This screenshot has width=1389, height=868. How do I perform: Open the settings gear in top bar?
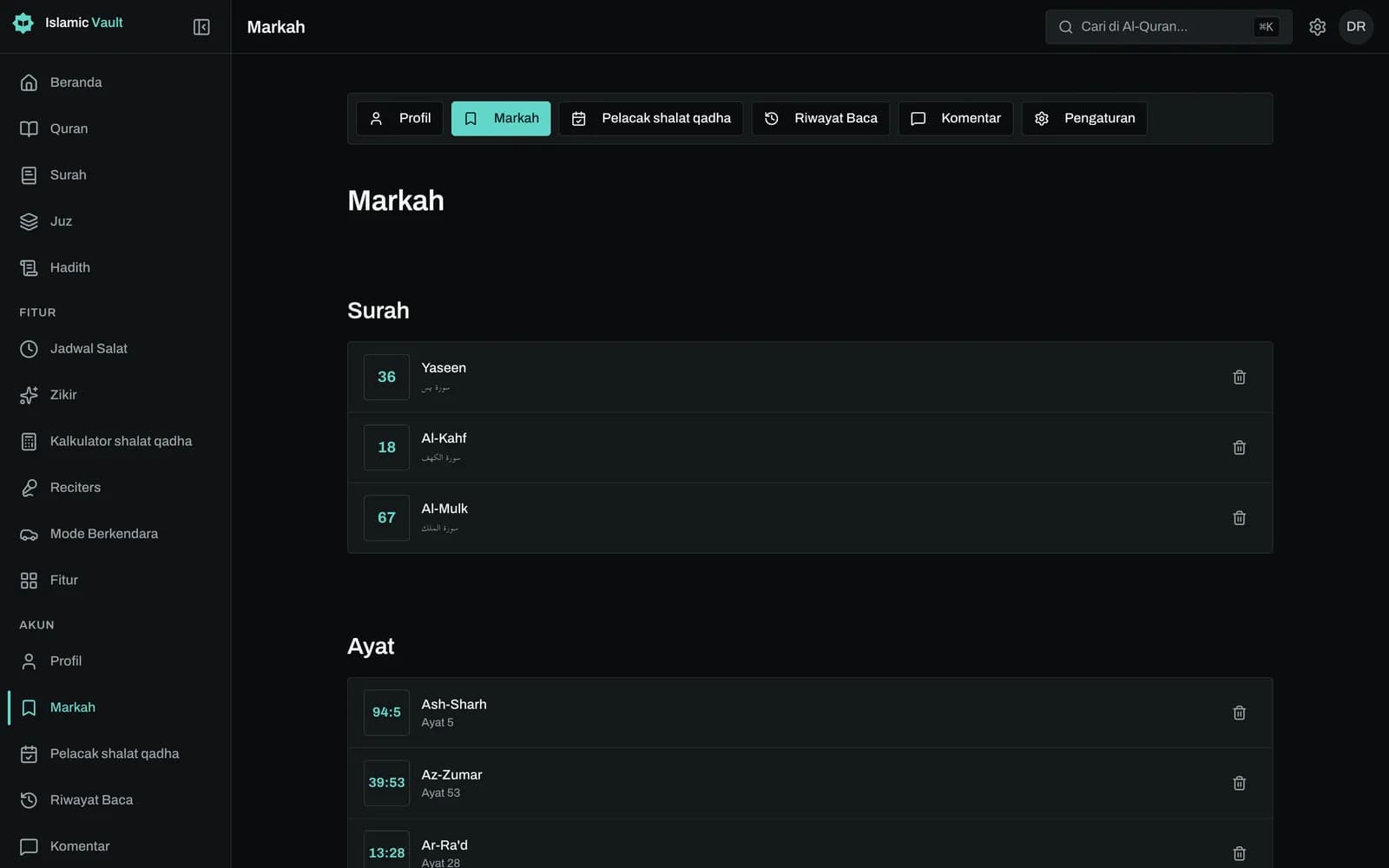(x=1317, y=27)
